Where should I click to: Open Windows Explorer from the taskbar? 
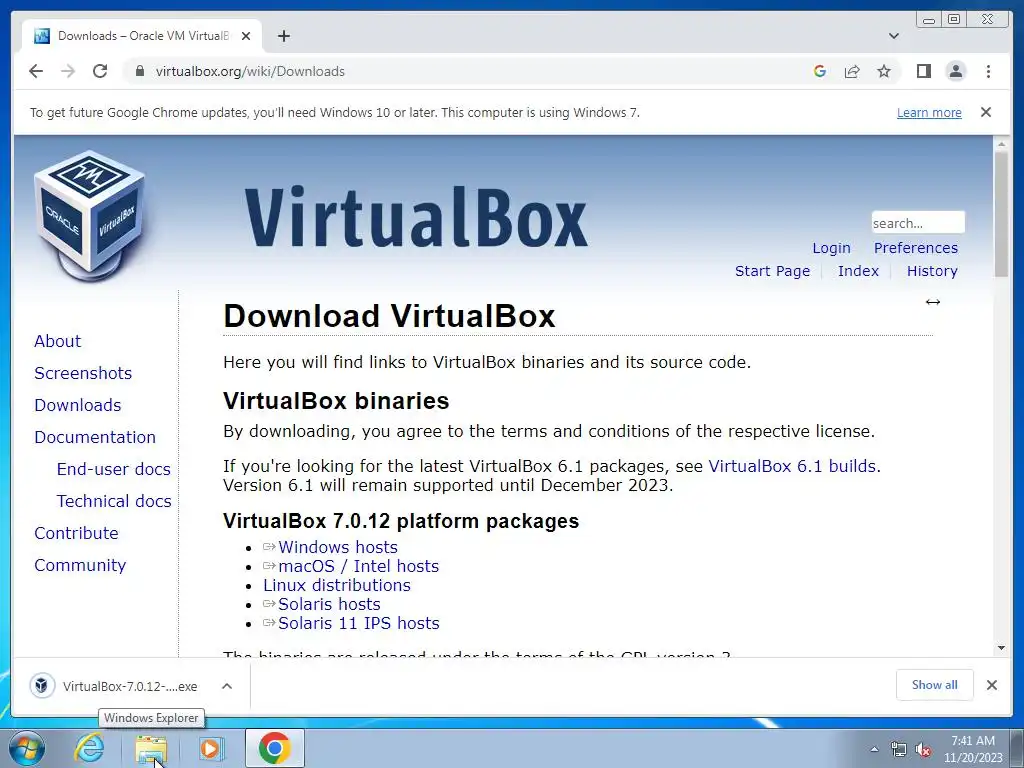152,748
